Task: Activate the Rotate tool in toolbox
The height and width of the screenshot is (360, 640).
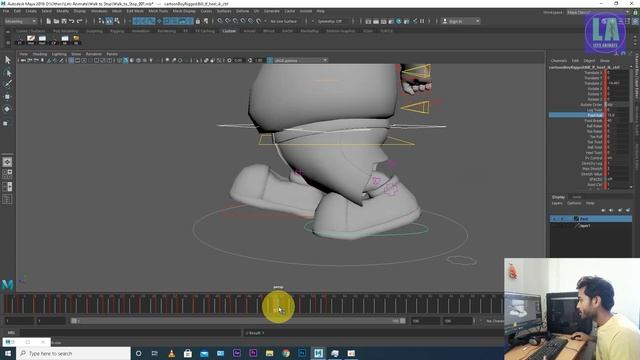Action: (7, 109)
